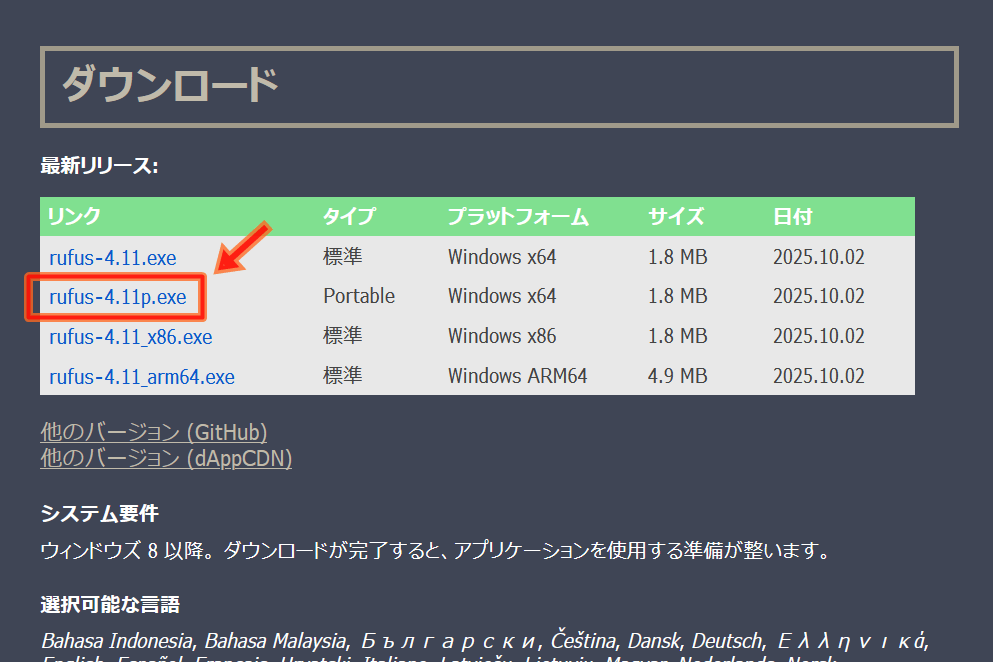Click the 最新リリース label

point(99,165)
